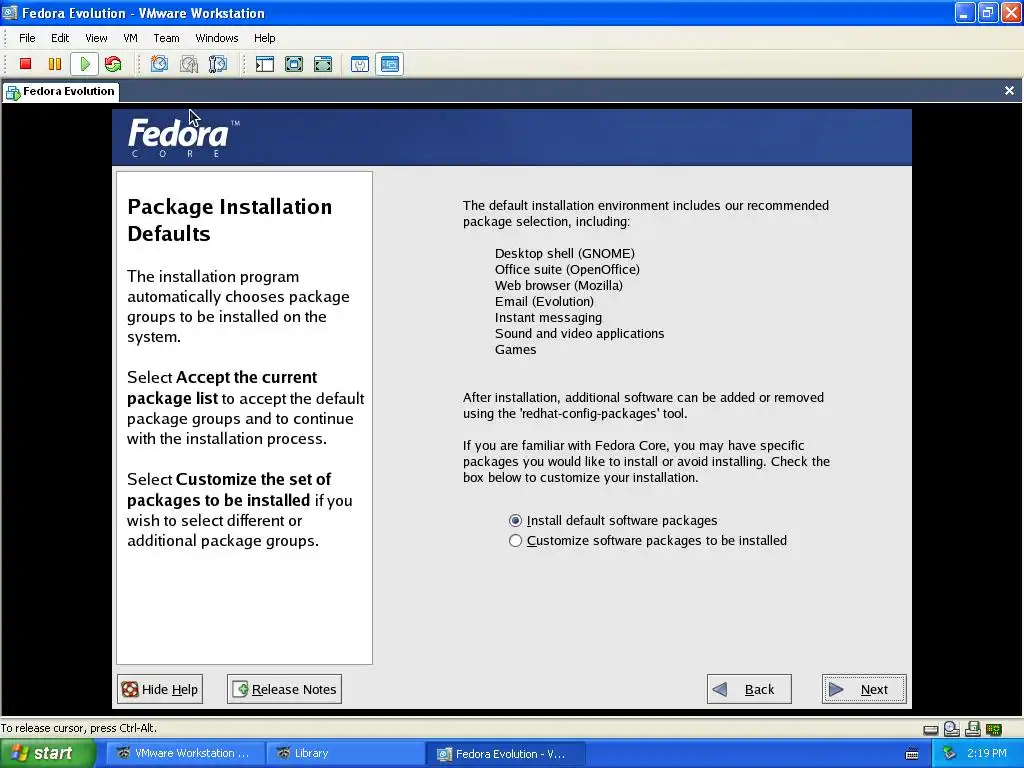Reset the VM with the red-green arrows icon

coord(113,64)
